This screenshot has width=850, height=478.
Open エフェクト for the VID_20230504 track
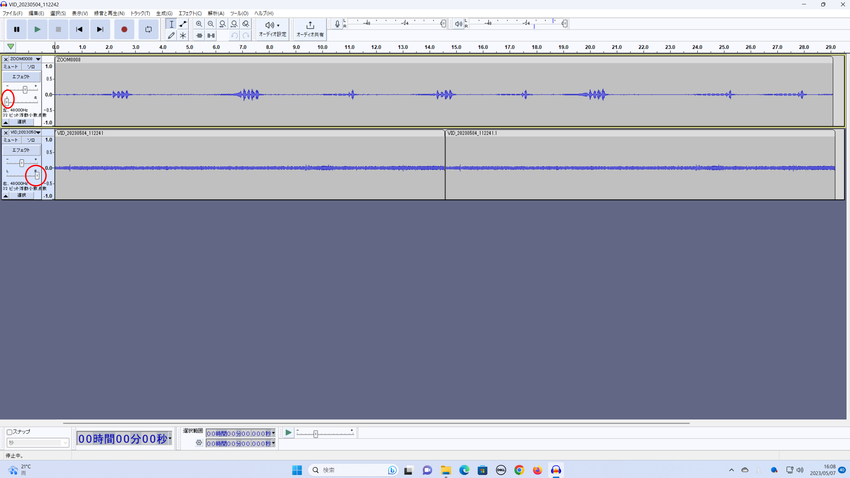(x=21, y=150)
